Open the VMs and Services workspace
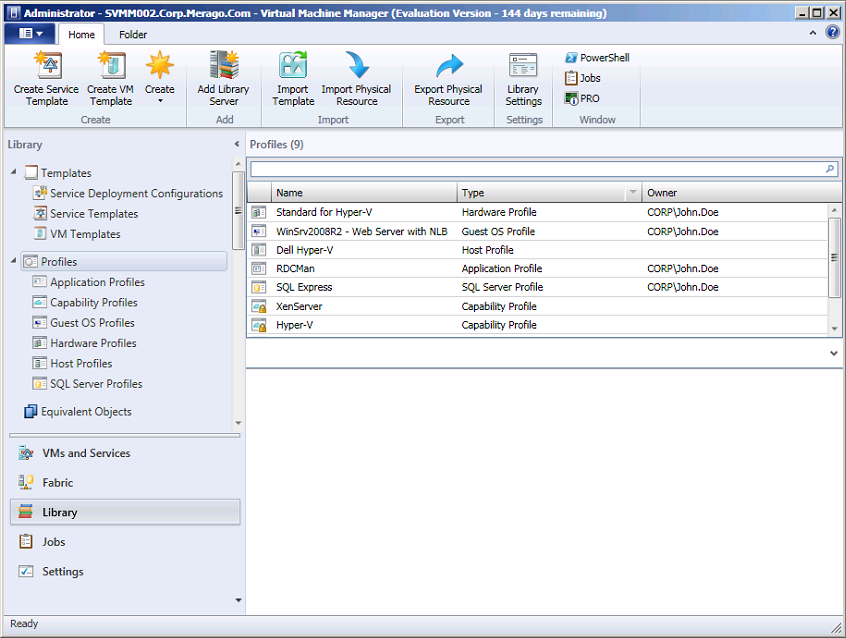 (125, 453)
